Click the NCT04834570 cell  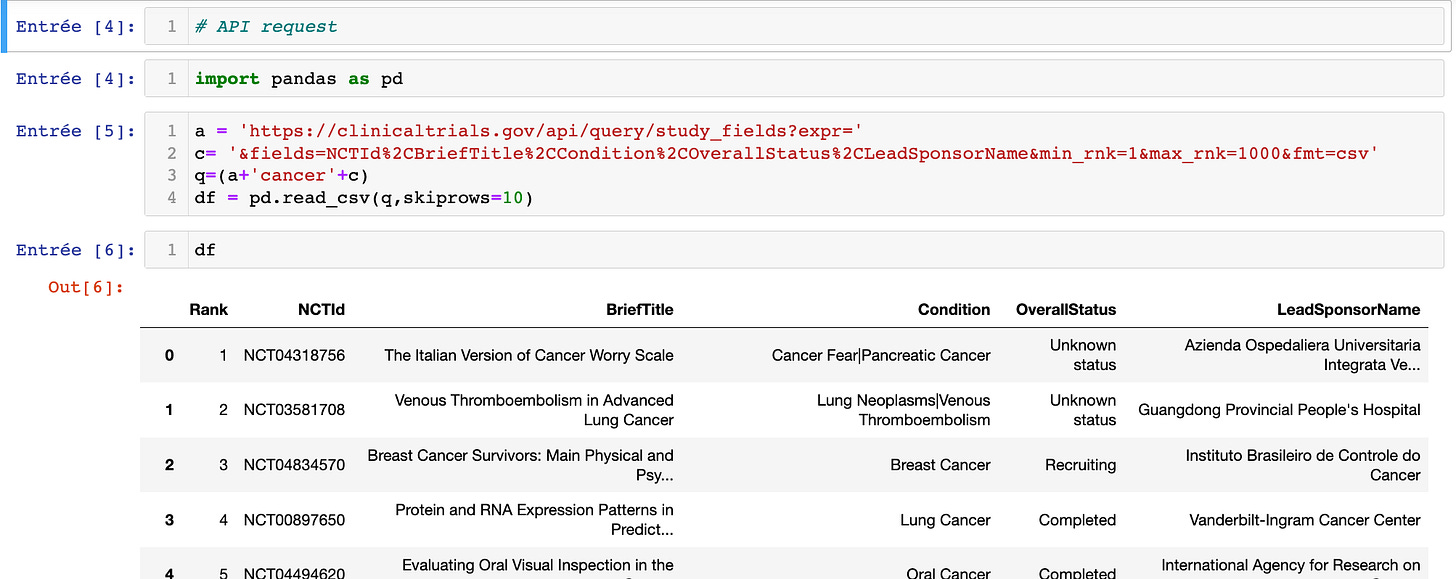(294, 465)
